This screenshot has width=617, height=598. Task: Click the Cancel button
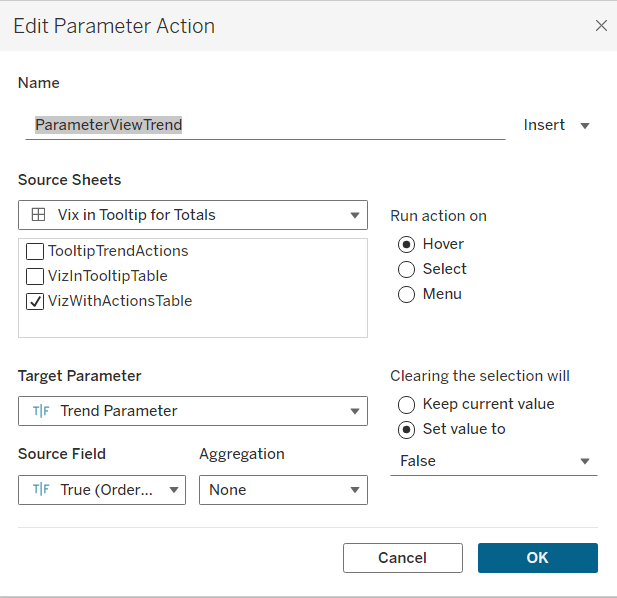click(x=402, y=558)
